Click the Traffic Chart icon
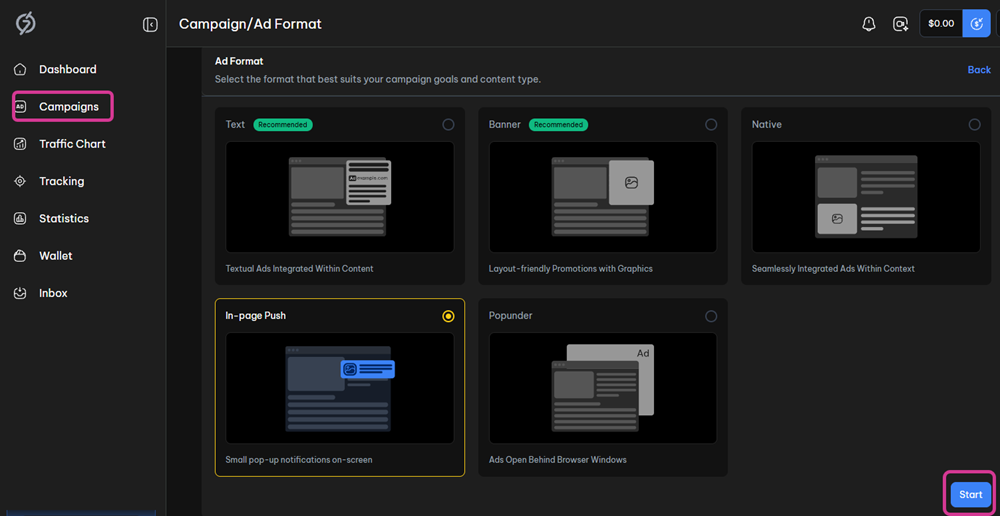Screen dimensions: 1000x516 [x=20, y=144]
